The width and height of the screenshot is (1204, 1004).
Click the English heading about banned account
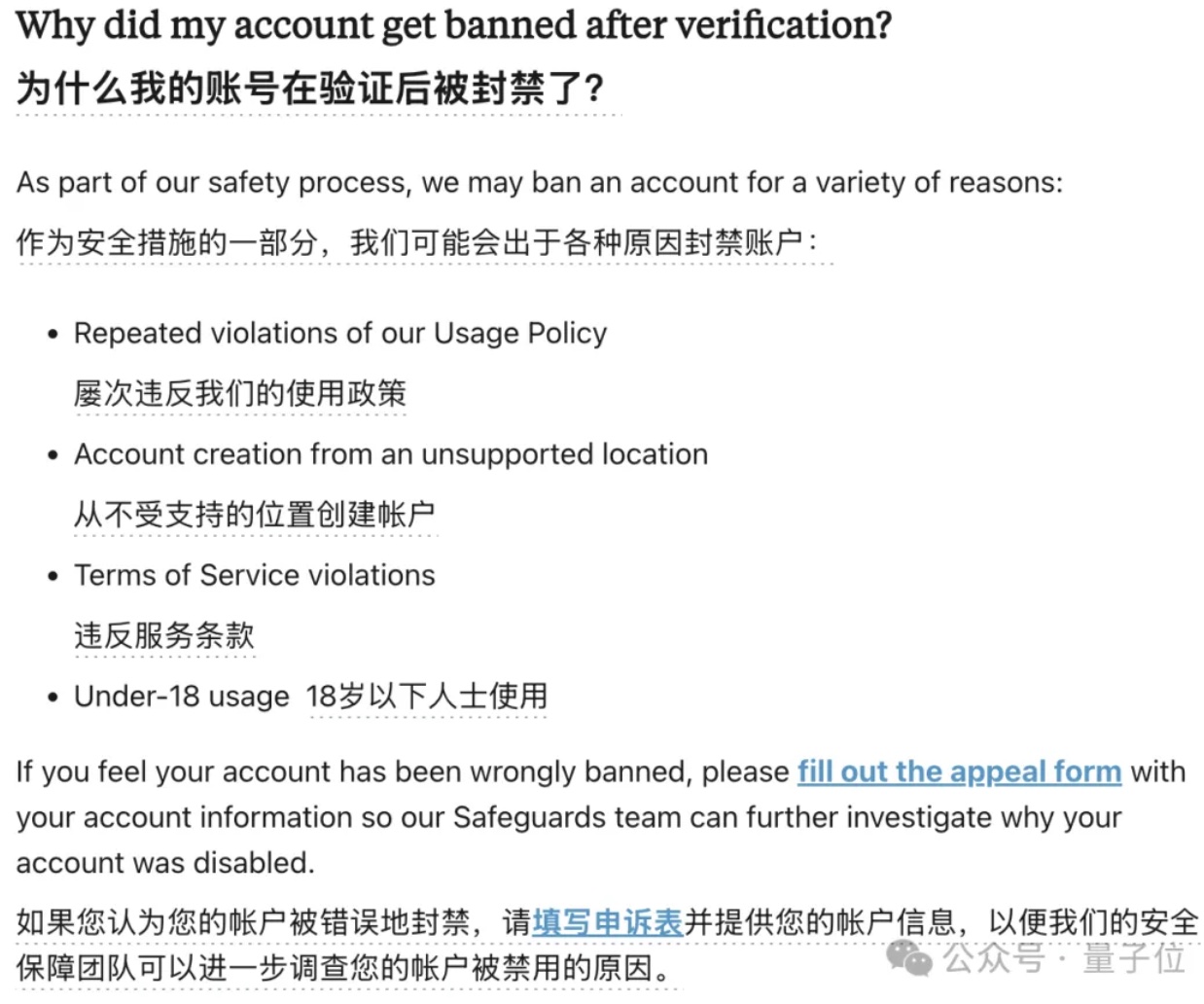point(453,25)
